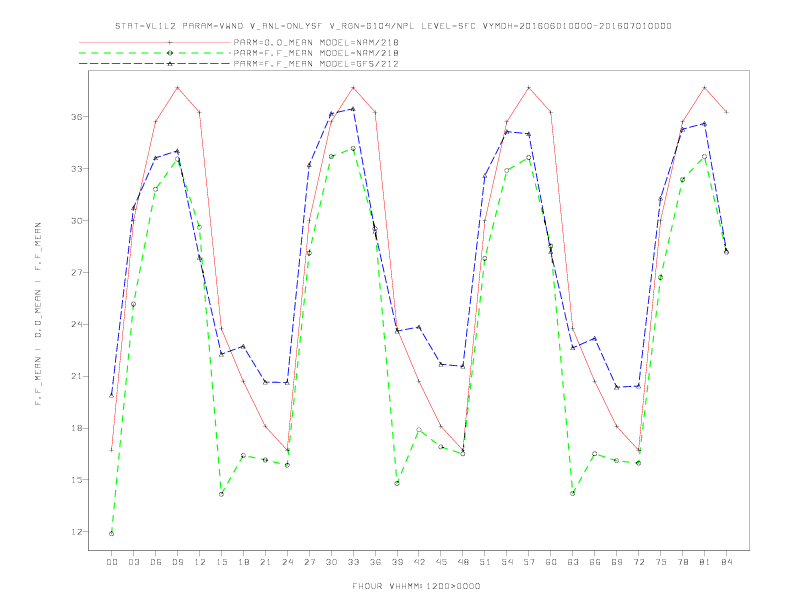
Task: Click x-axis forecast hour label 15
Action: [221, 562]
